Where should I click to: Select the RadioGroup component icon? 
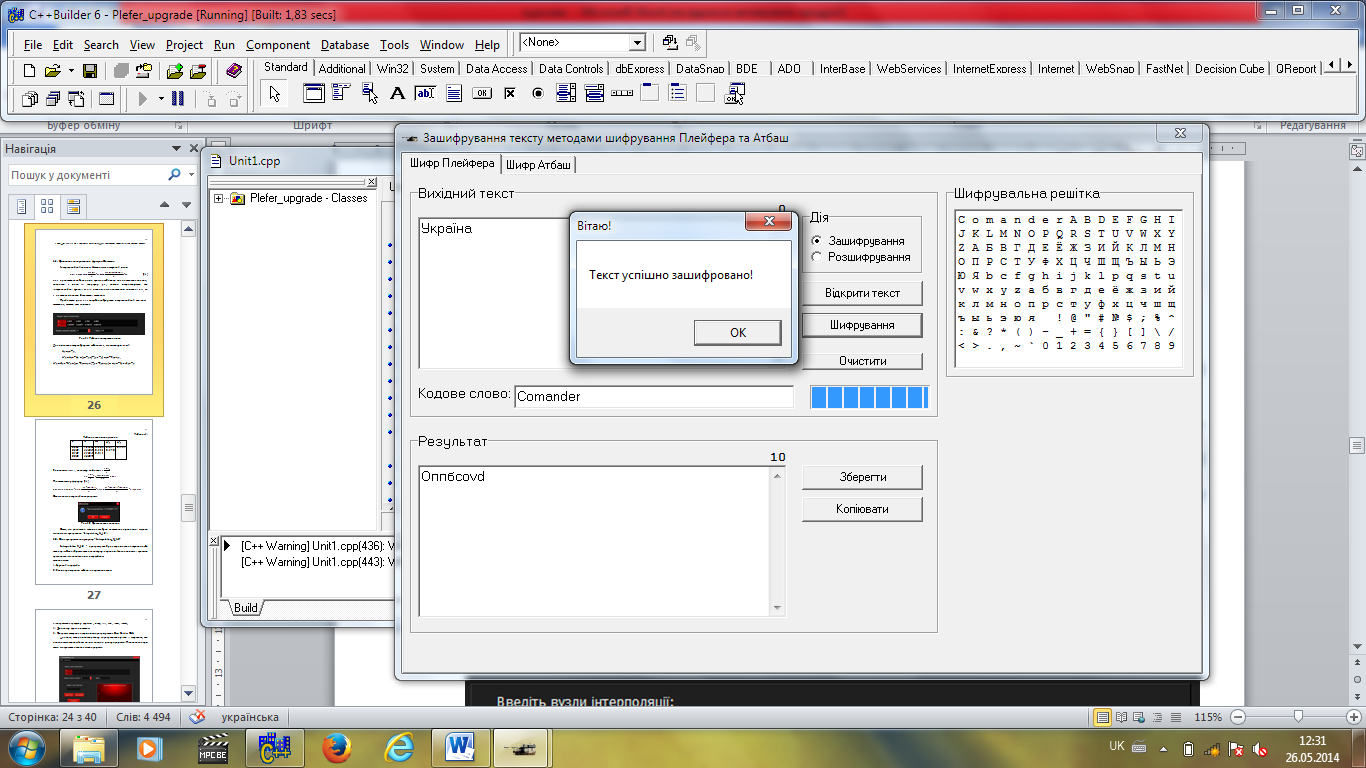(x=678, y=93)
